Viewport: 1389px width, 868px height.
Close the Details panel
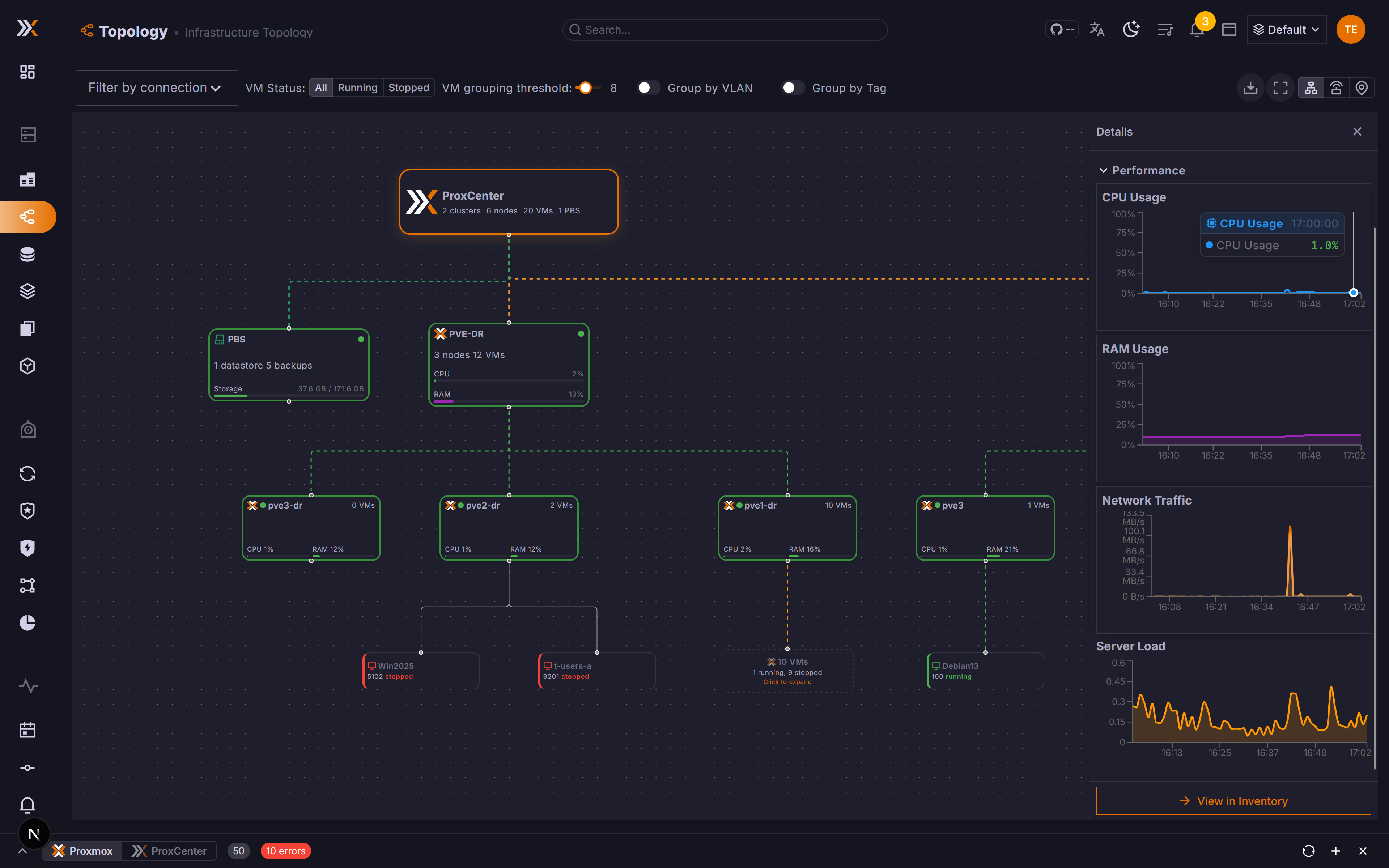[1357, 131]
